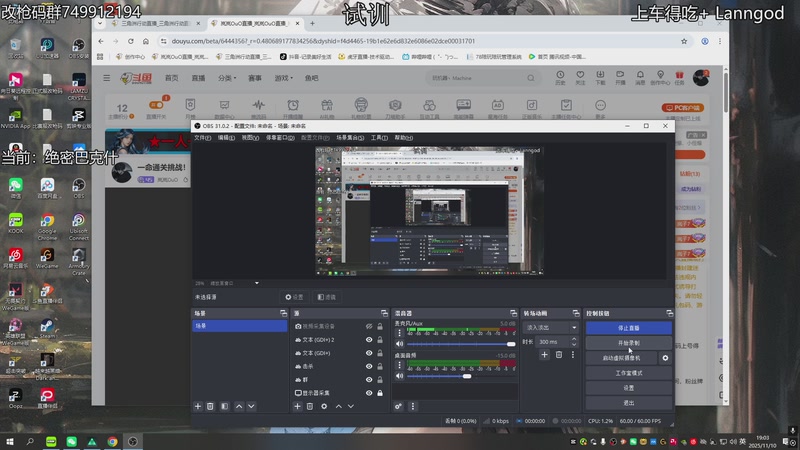Image resolution: width=800 pixels, height=450 pixels.
Task: Add a scene transition with plus icon
Action: [544, 355]
